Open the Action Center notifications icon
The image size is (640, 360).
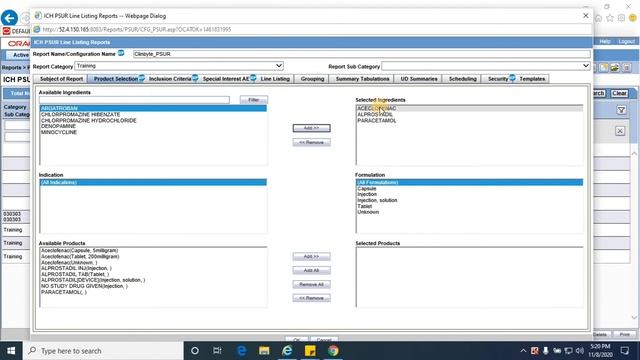[625, 351]
